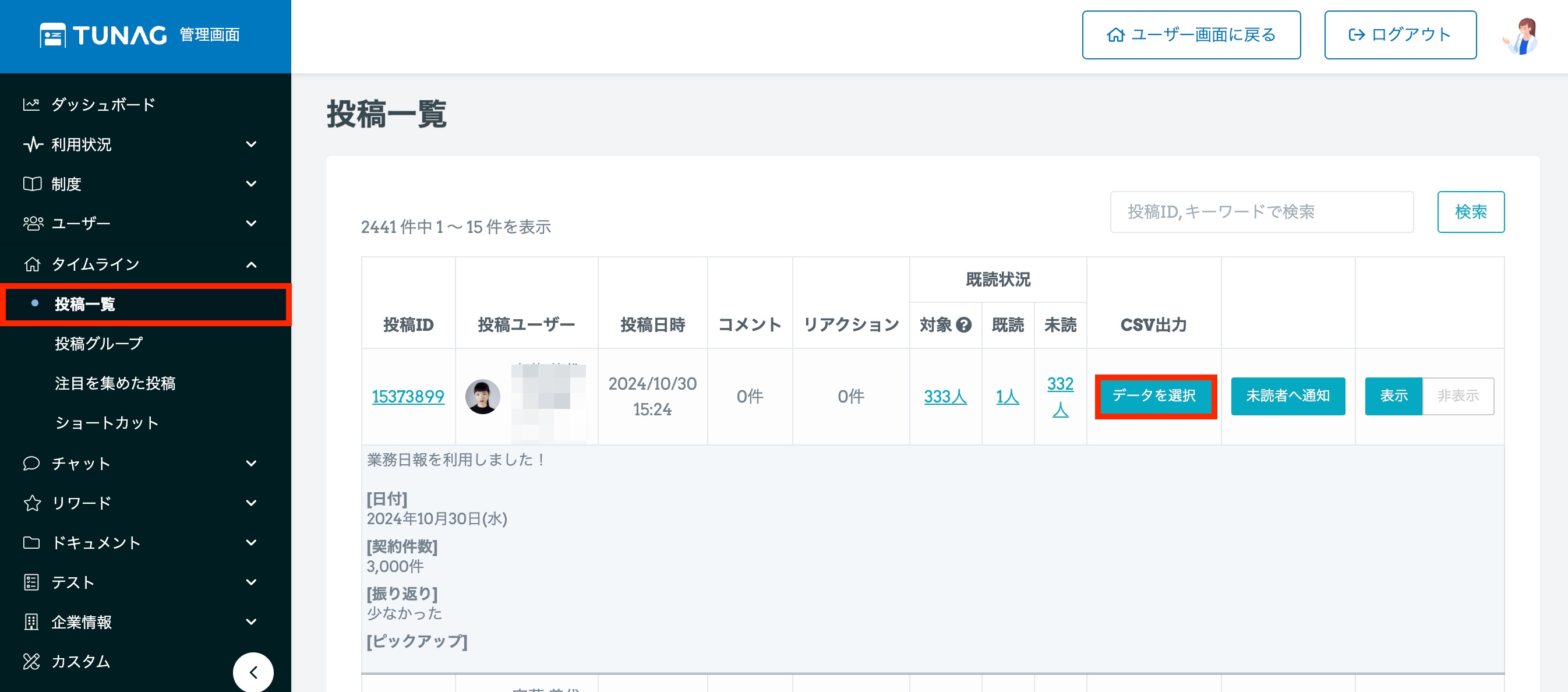Click the 既読状況 header cell
Screen dimensions: 1568x692
[x=998, y=280]
